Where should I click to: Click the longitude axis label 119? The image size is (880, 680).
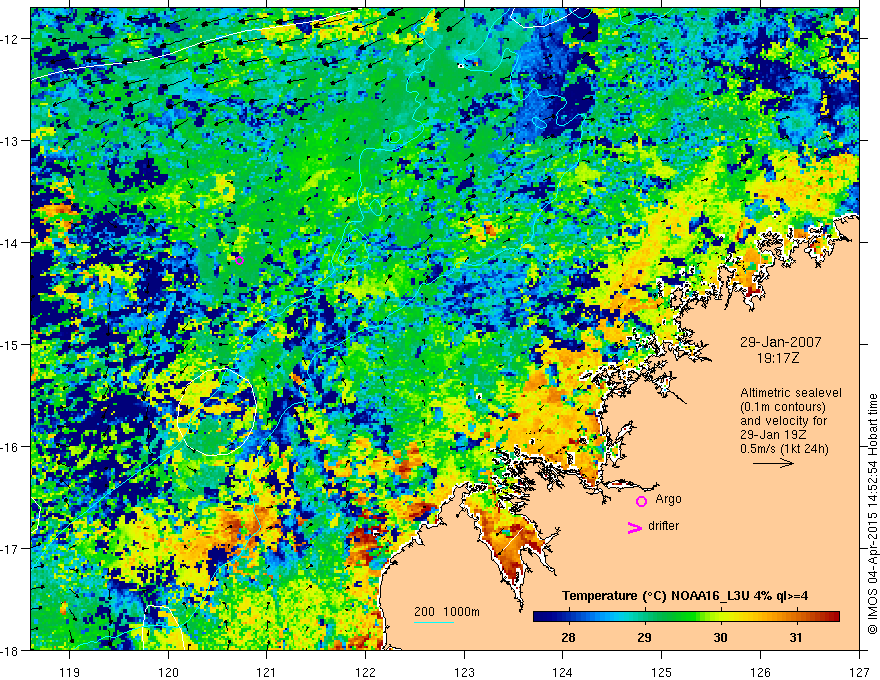pos(70,672)
